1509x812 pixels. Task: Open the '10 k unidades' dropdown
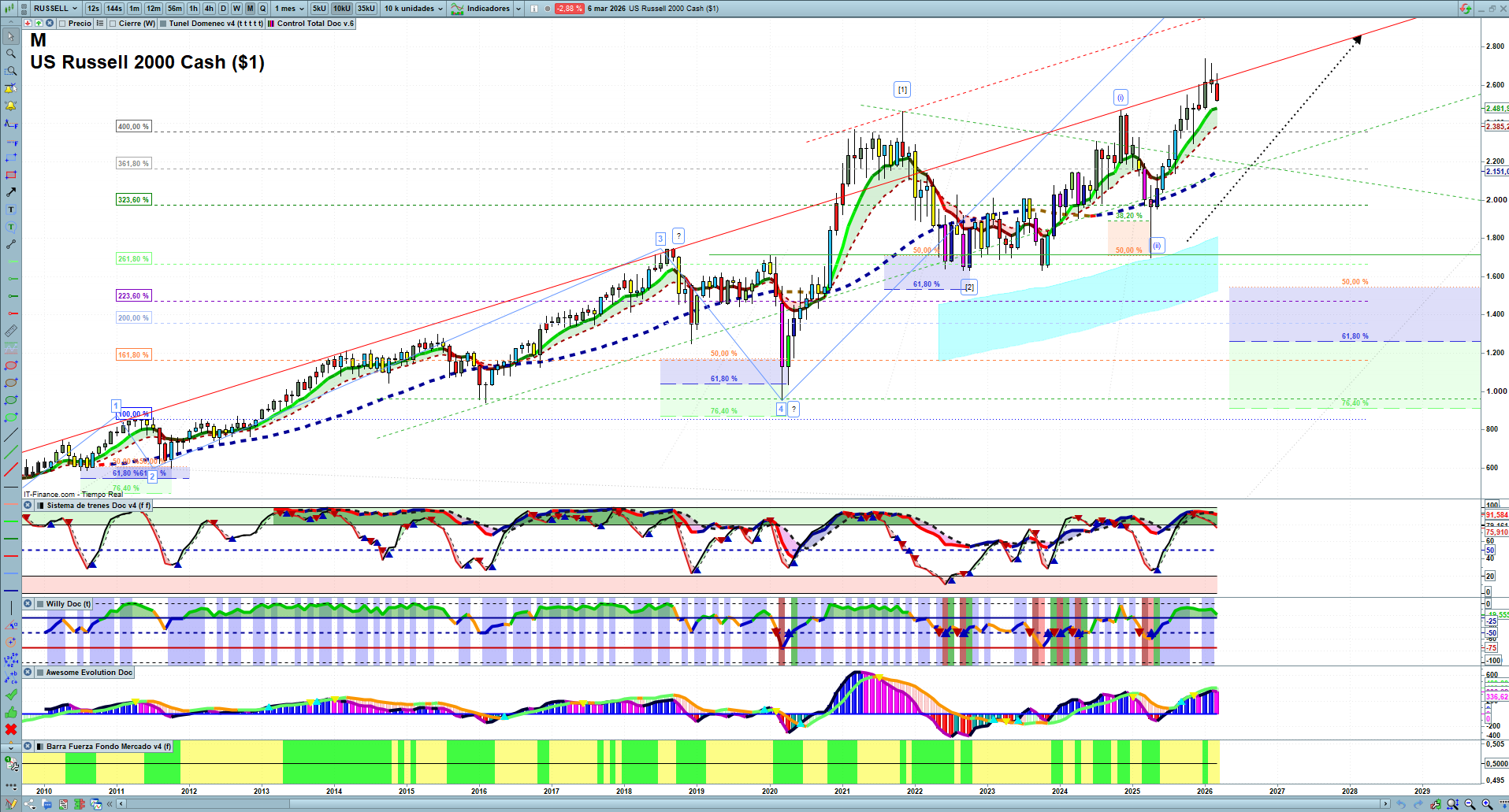pos(414,9)
